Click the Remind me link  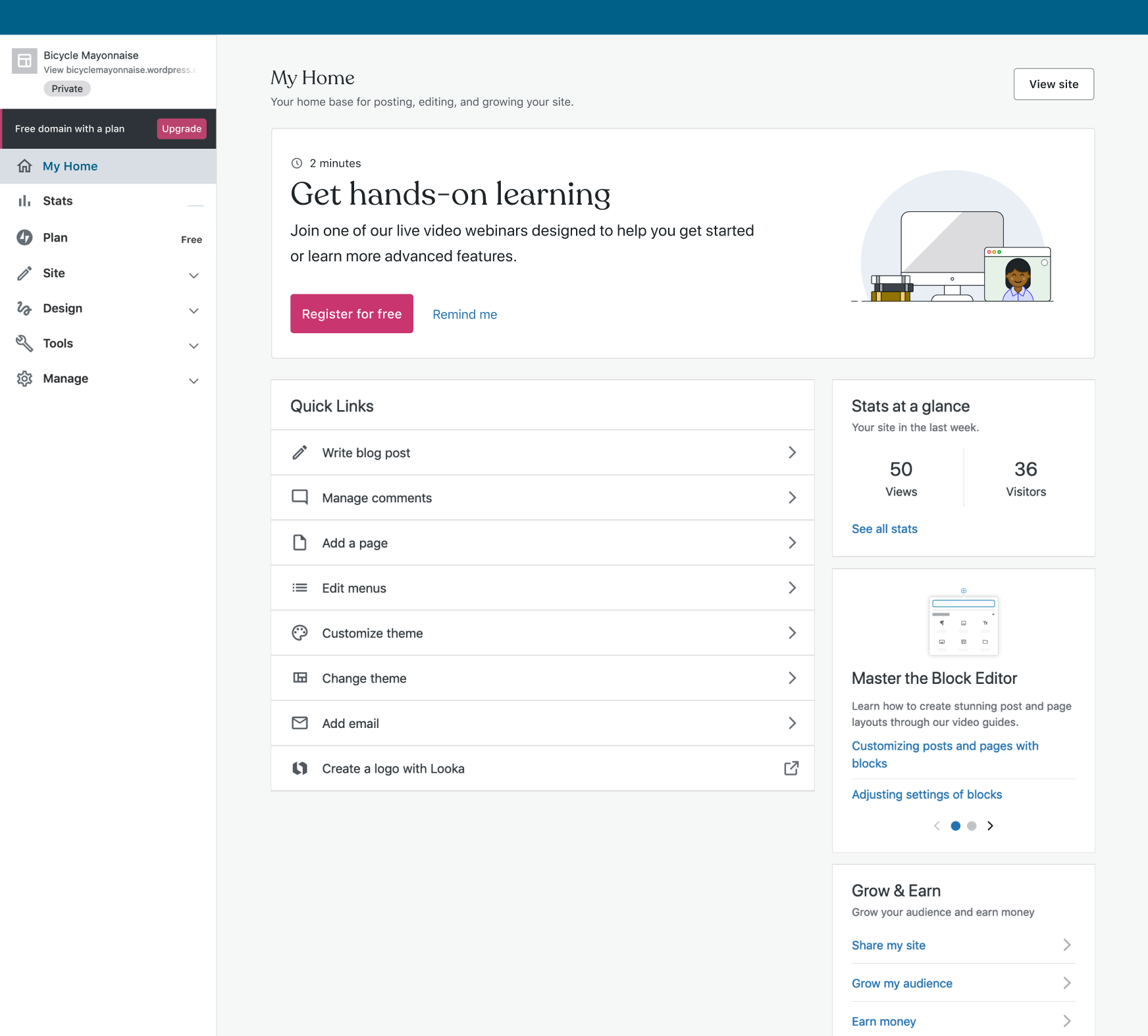click(465, 314)
